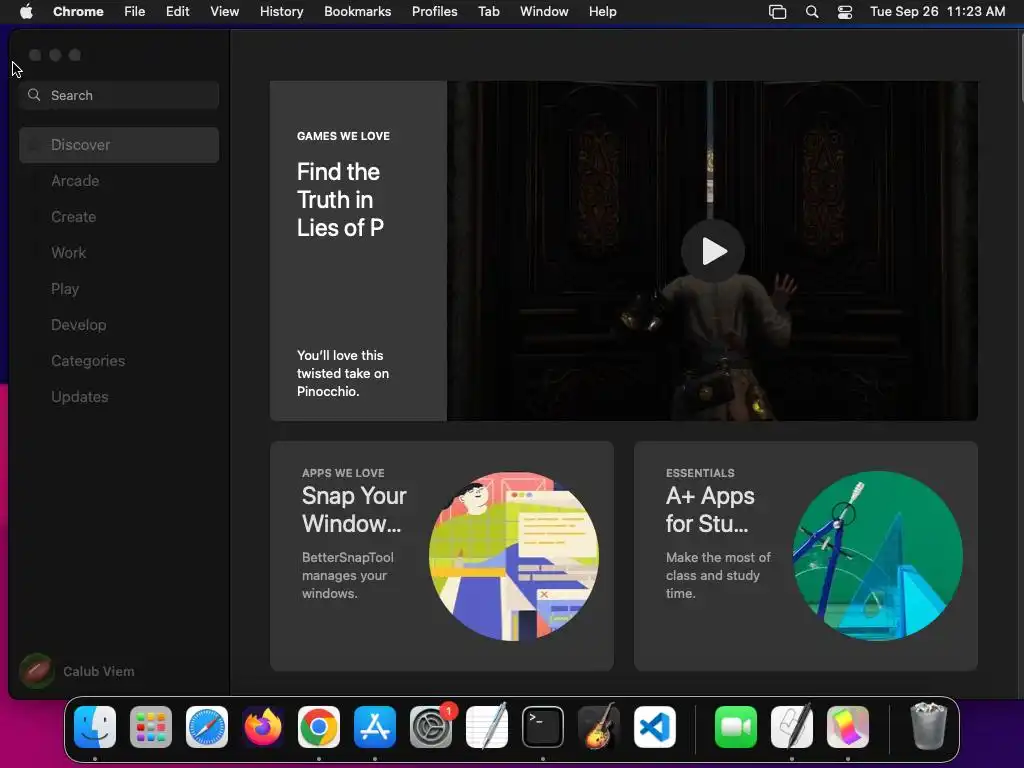Click the Apple menu logo
Viewport: 1024px width, 768px height.
(x=26, y=11)
